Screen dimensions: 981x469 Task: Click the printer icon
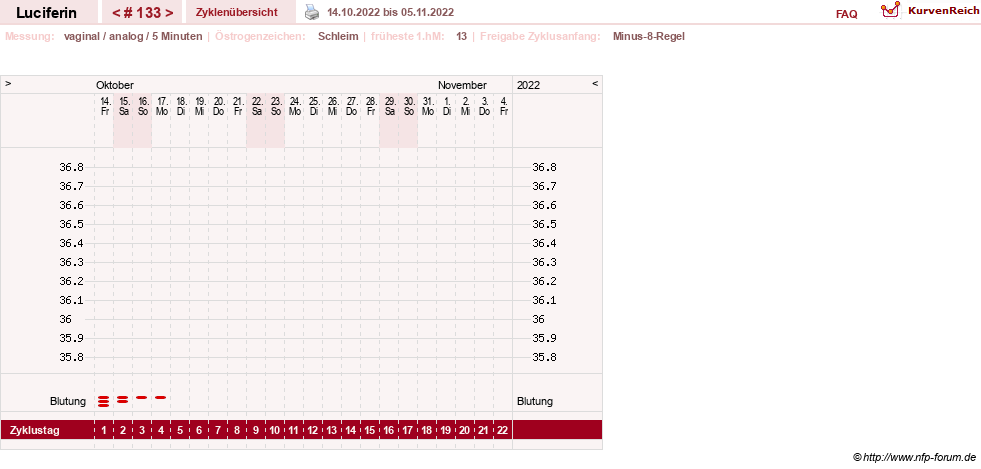click(312, 12)
